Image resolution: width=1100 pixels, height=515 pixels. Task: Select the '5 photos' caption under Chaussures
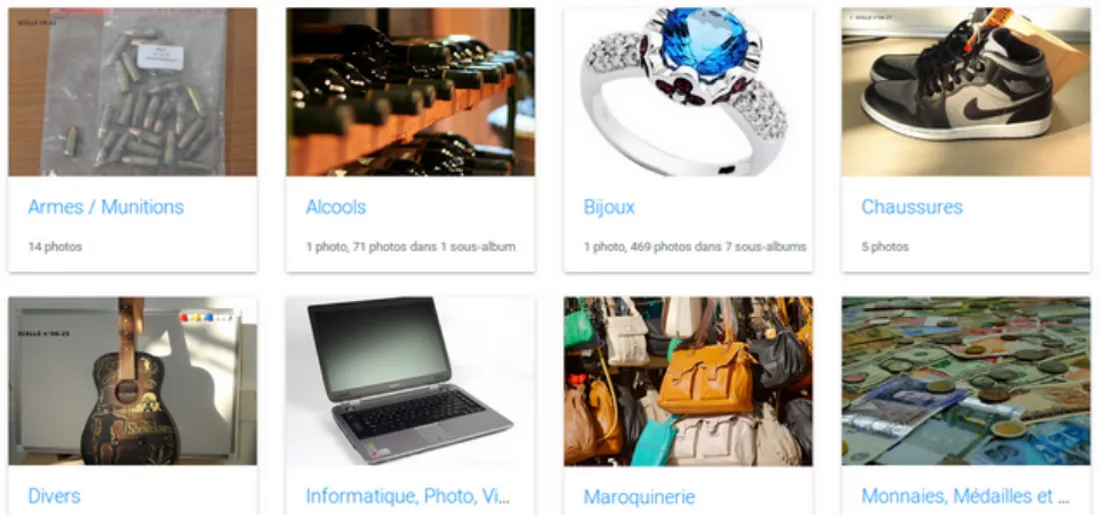point(885,247)
